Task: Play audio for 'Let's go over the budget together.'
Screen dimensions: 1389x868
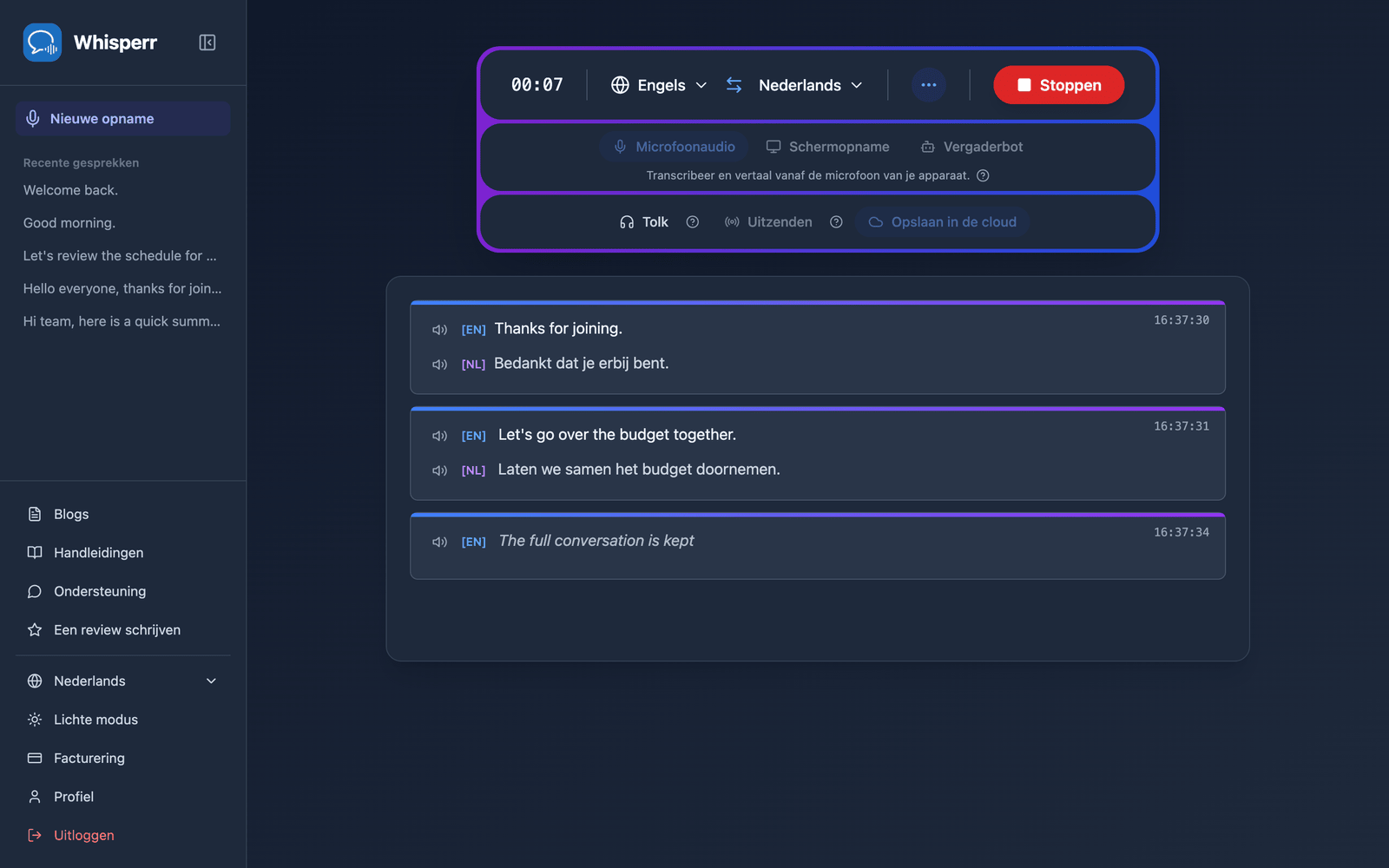Action: (x=440, y=436)
